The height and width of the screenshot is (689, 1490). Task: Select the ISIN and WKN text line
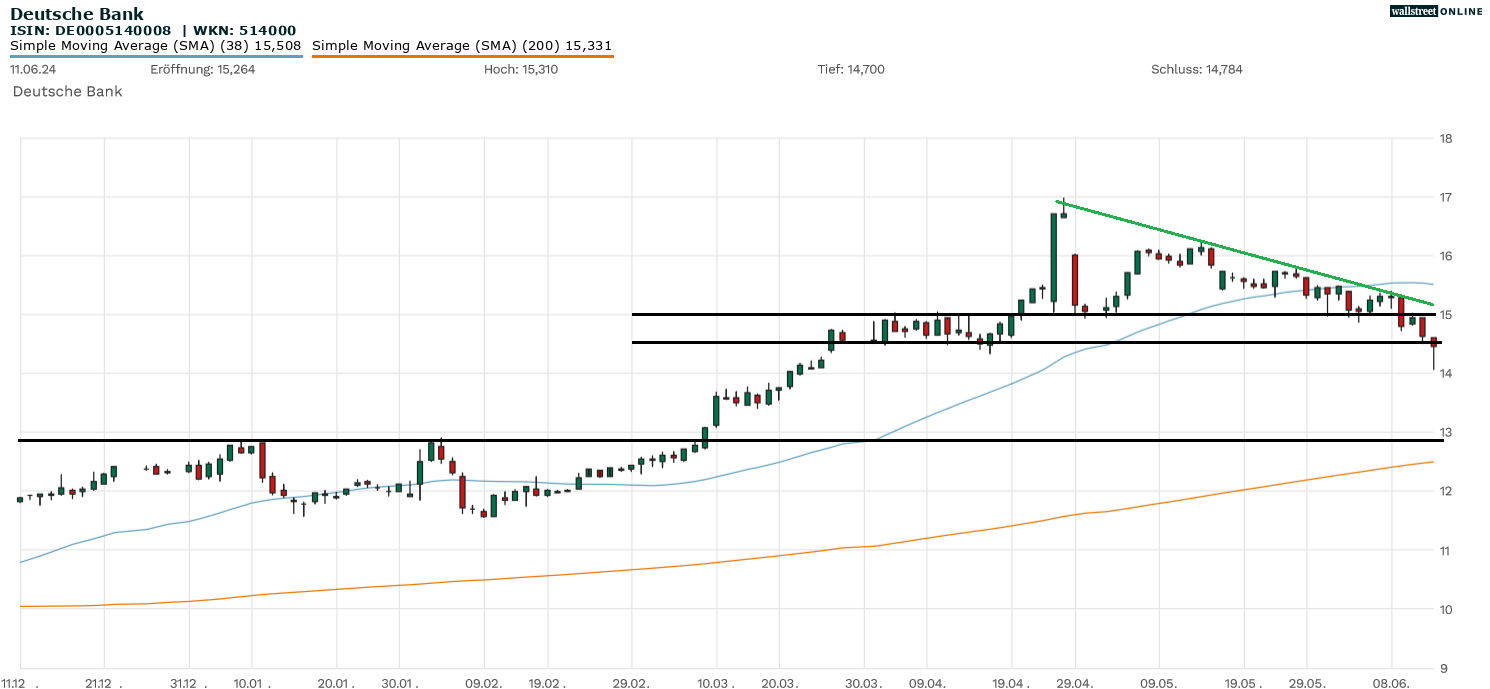point(153,30)
